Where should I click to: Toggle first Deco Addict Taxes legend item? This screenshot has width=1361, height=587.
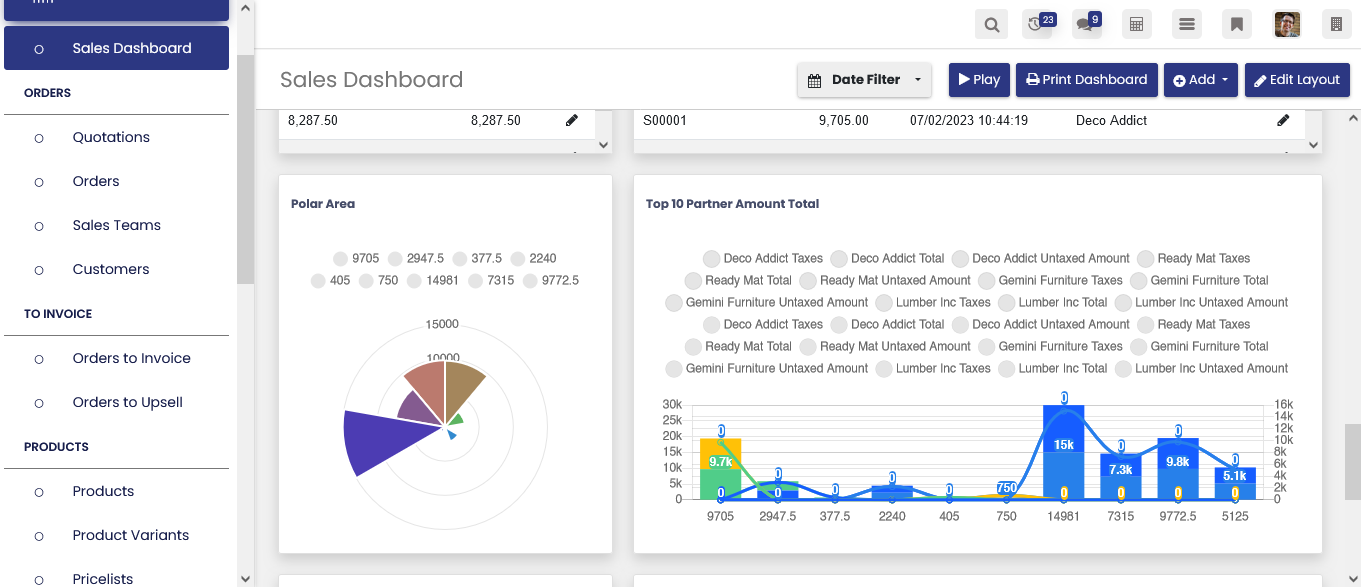pyautogui.click(x=763, y=258)
